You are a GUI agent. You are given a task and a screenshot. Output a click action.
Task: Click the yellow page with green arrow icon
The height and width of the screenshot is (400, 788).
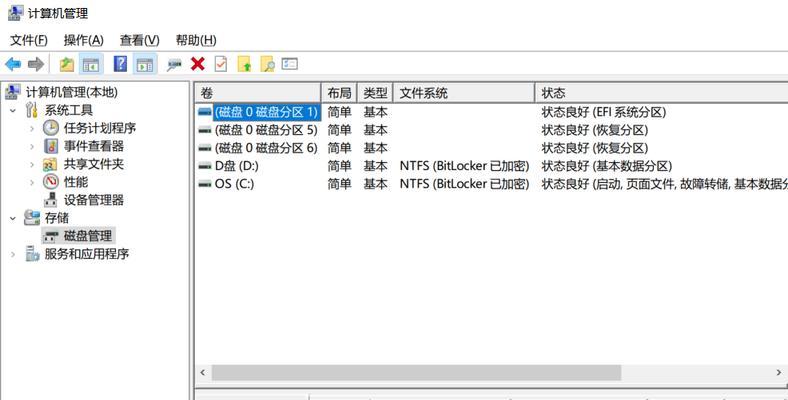click(x=244, y=64)
